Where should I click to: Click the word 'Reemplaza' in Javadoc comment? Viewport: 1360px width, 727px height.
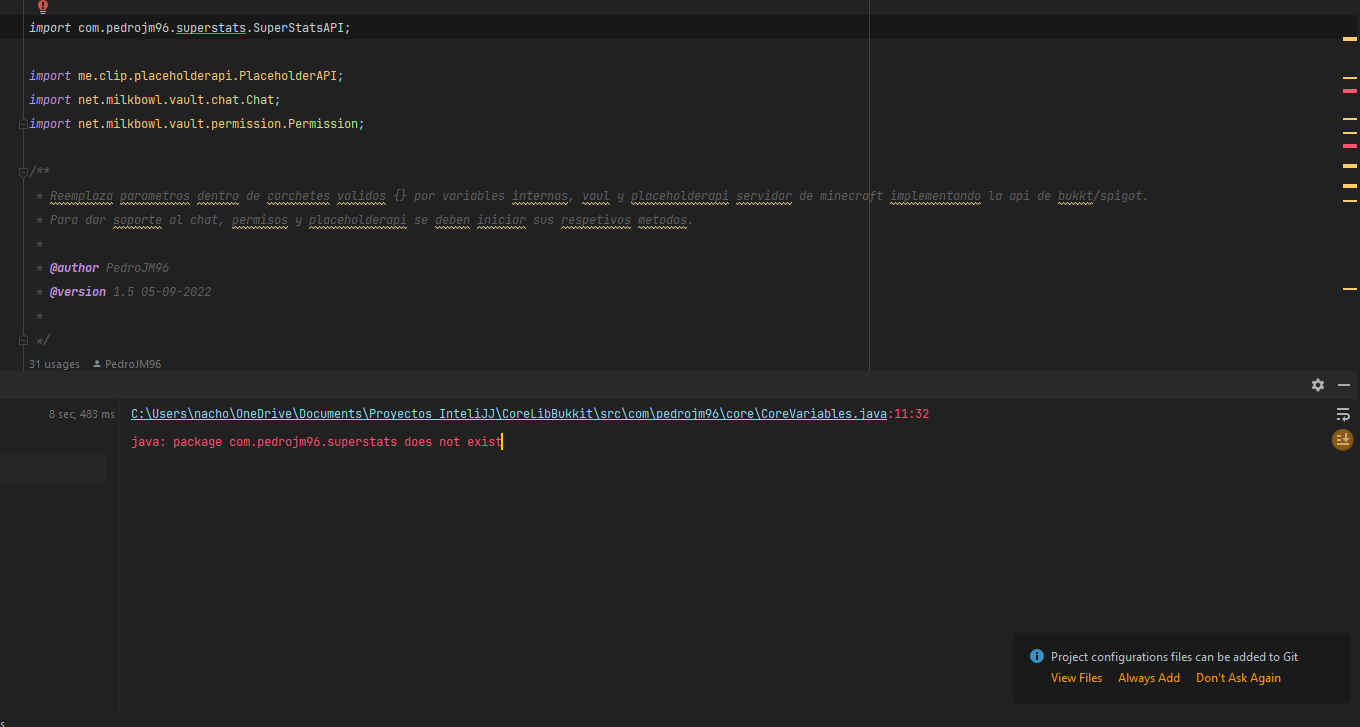click(x=81, y=196)
